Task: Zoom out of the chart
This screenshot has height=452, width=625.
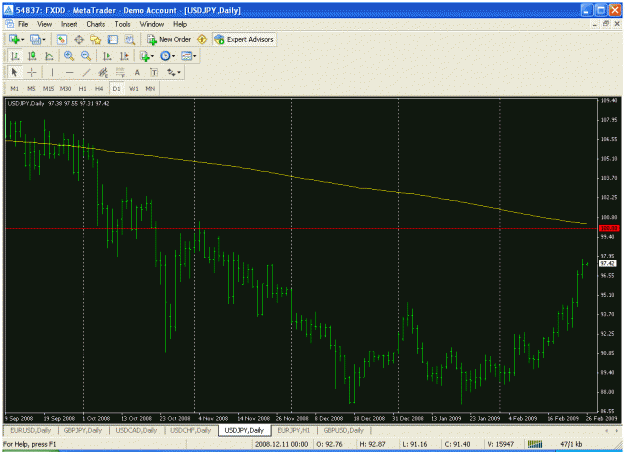Action: tap(86, 56)
